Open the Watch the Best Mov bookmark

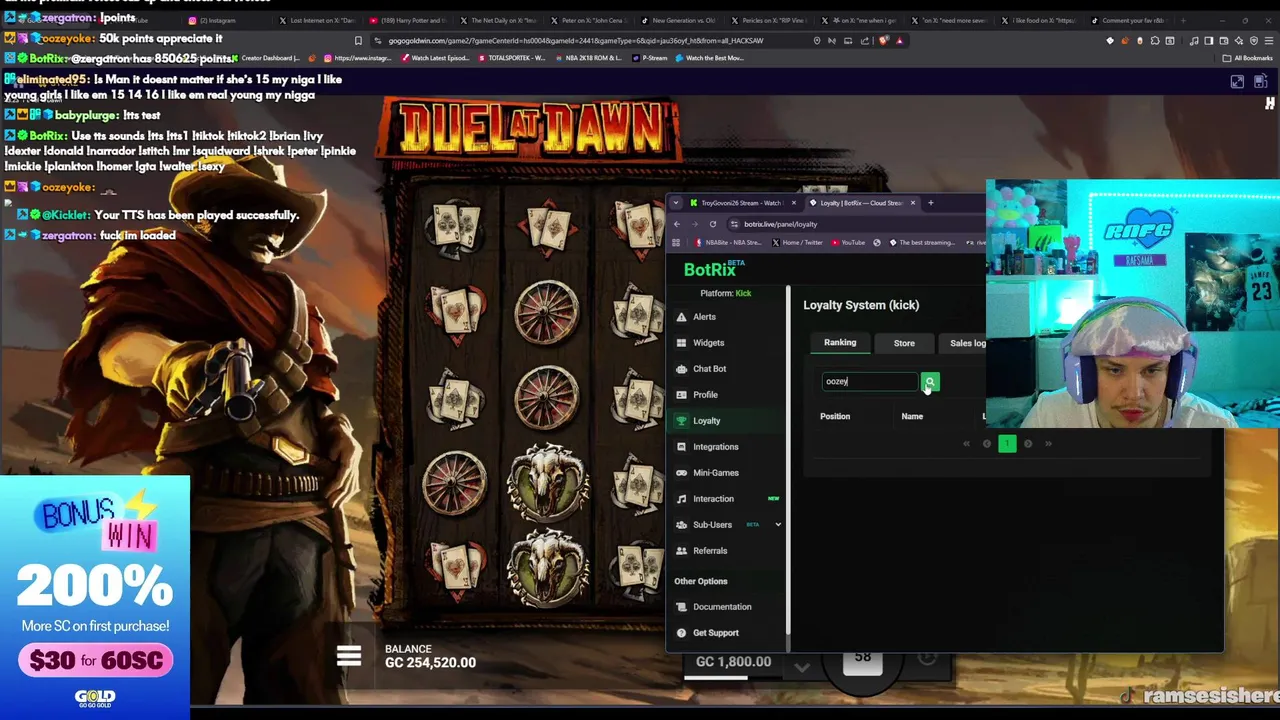pyautogui.click(x=710, y=58)
